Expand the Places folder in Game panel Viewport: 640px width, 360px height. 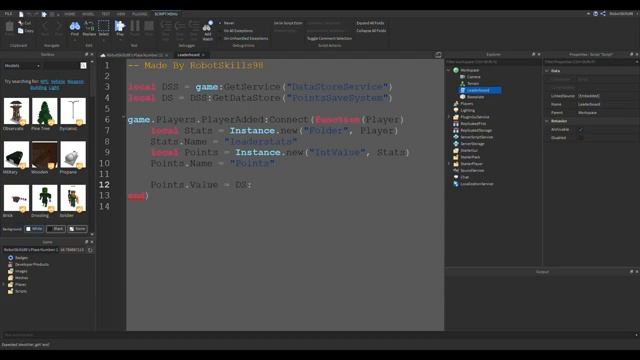[4, 284]
